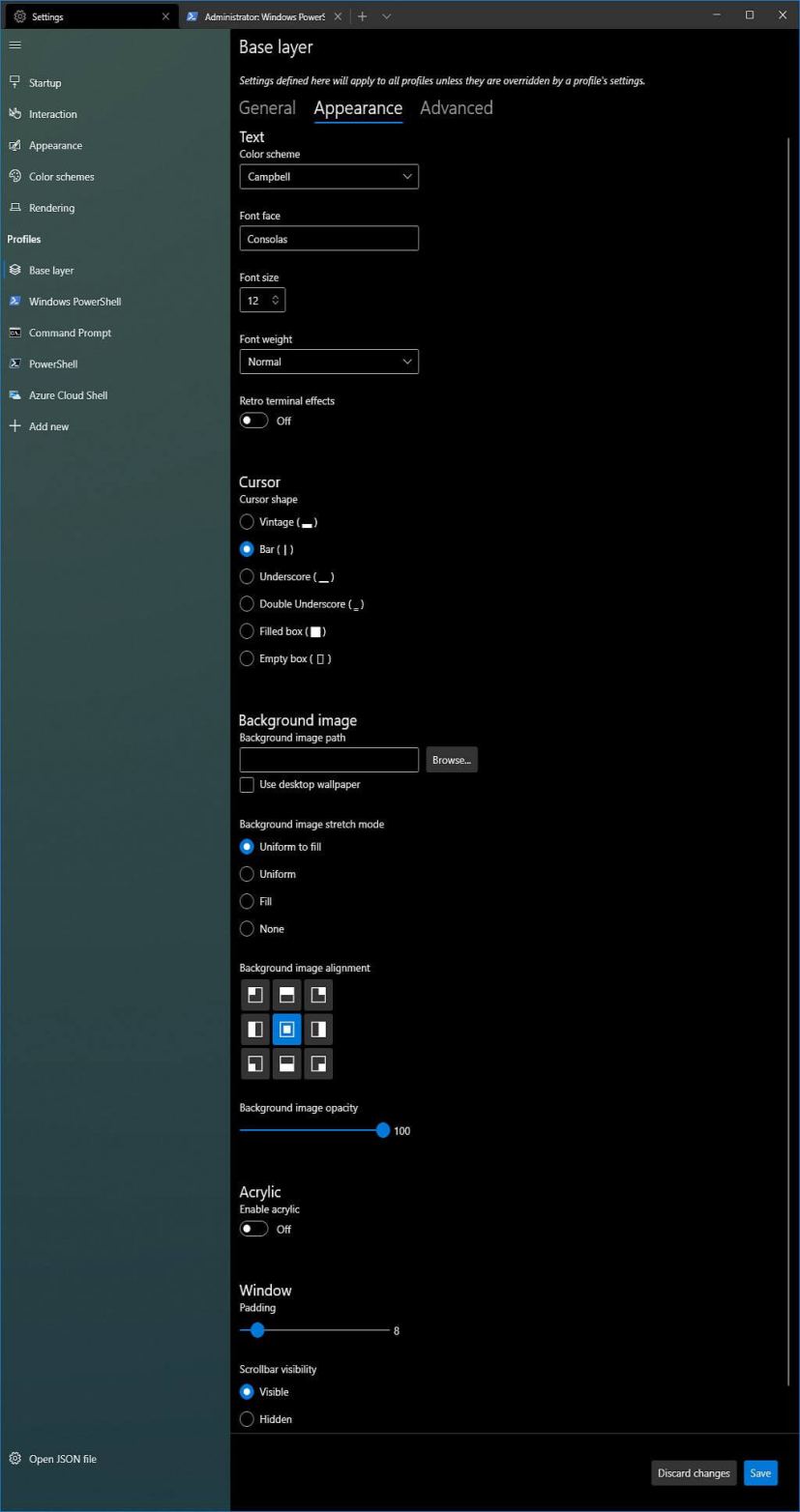
Task: Align background image to center
Action: coord(287,1030)
